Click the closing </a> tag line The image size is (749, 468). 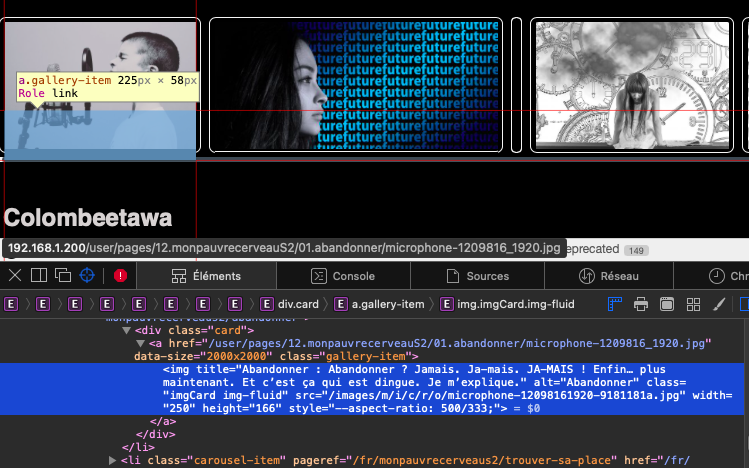coord(163,422)
